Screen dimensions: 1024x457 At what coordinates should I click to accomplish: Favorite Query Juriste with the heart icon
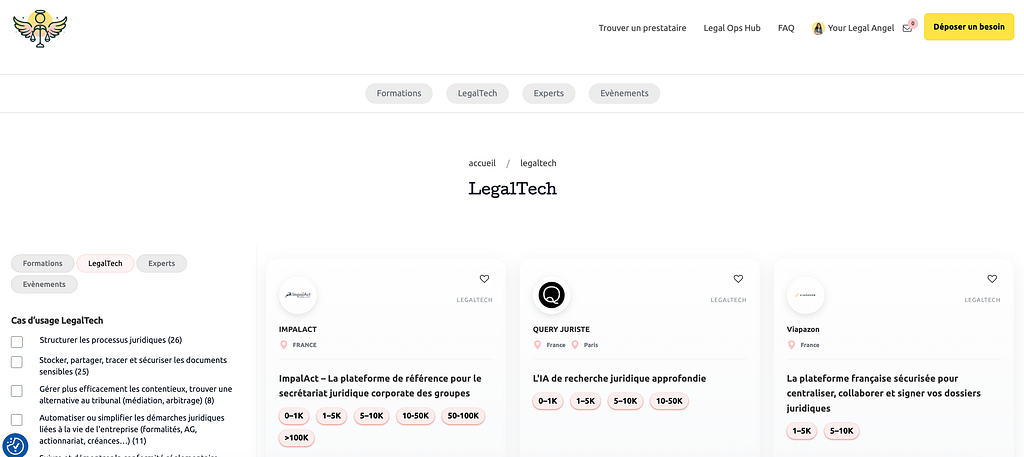click(x=739, y=279)
